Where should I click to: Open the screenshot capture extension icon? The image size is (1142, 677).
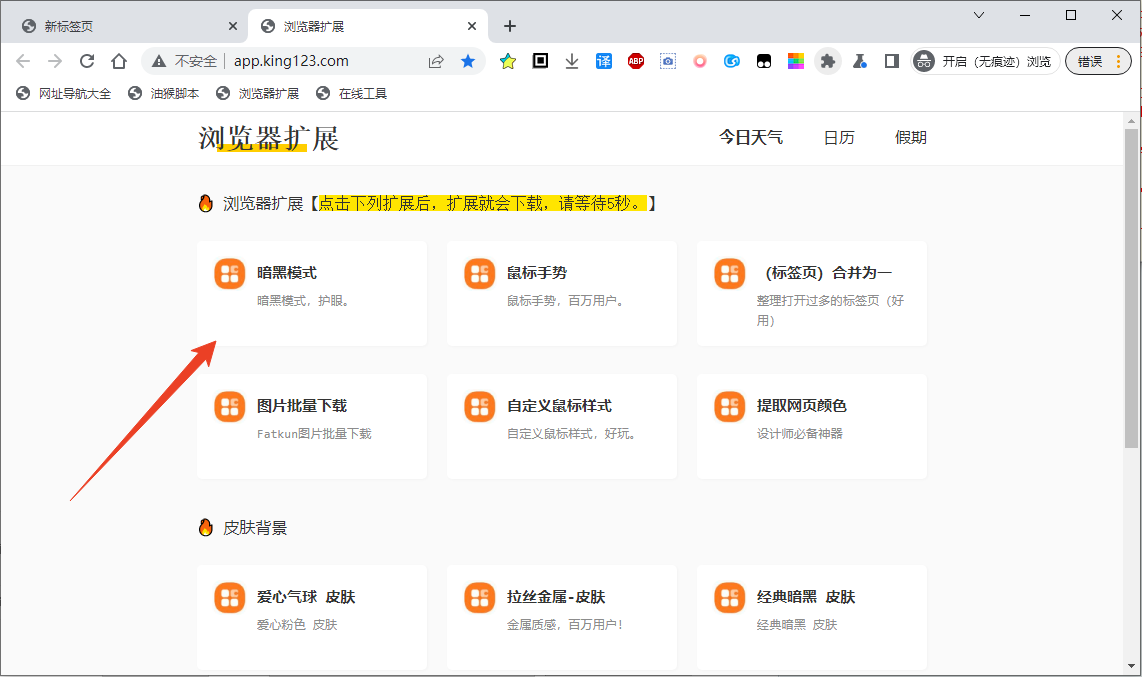(x=668, y=61)
